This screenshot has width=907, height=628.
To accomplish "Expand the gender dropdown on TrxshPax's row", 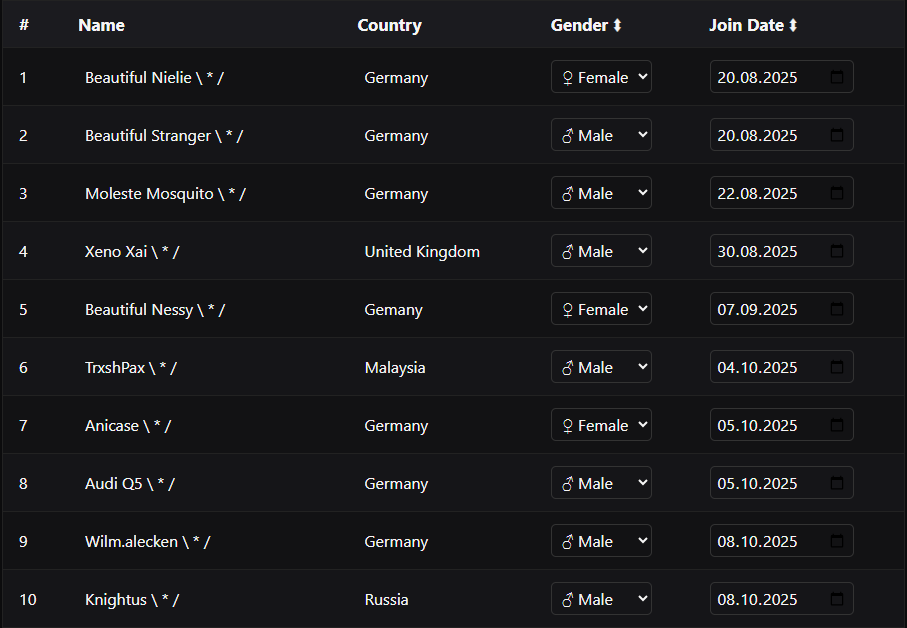I will pyautogui.click(x=601, y=367).
